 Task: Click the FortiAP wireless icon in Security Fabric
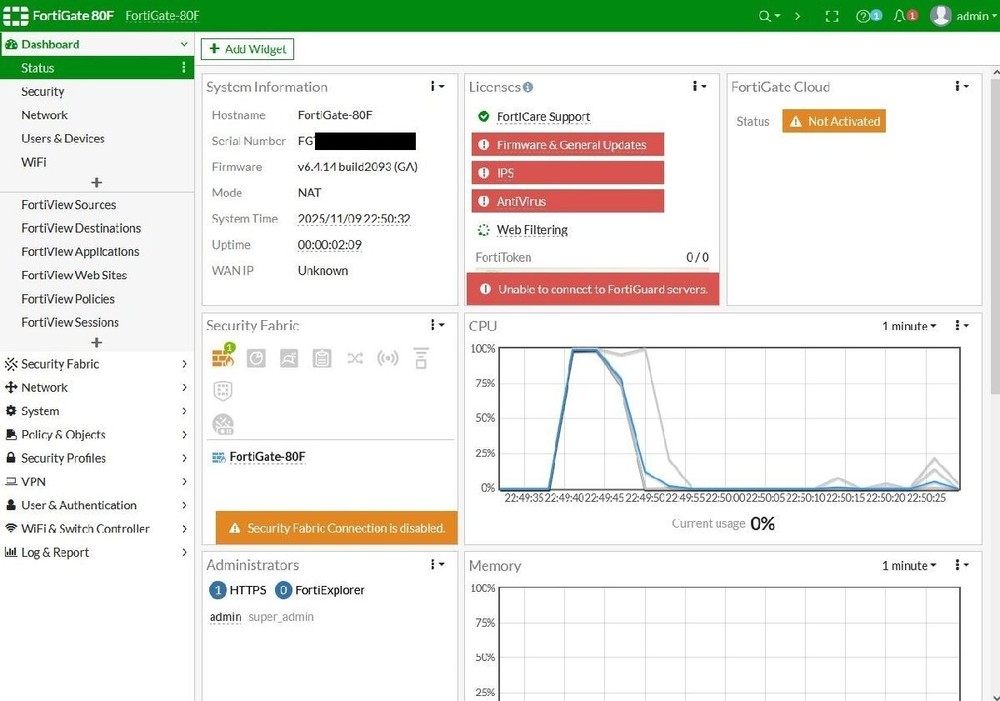tap(388, 358)
